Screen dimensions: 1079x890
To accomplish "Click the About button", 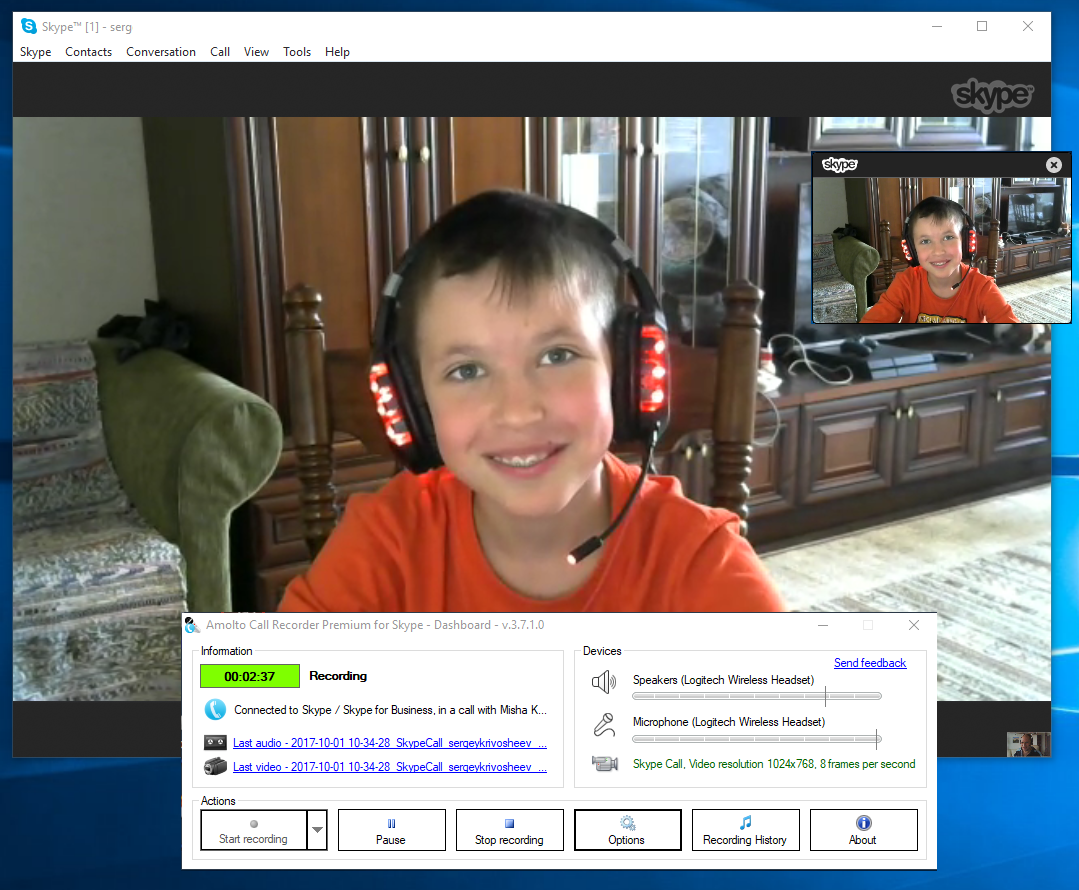I will coord(863,830).
